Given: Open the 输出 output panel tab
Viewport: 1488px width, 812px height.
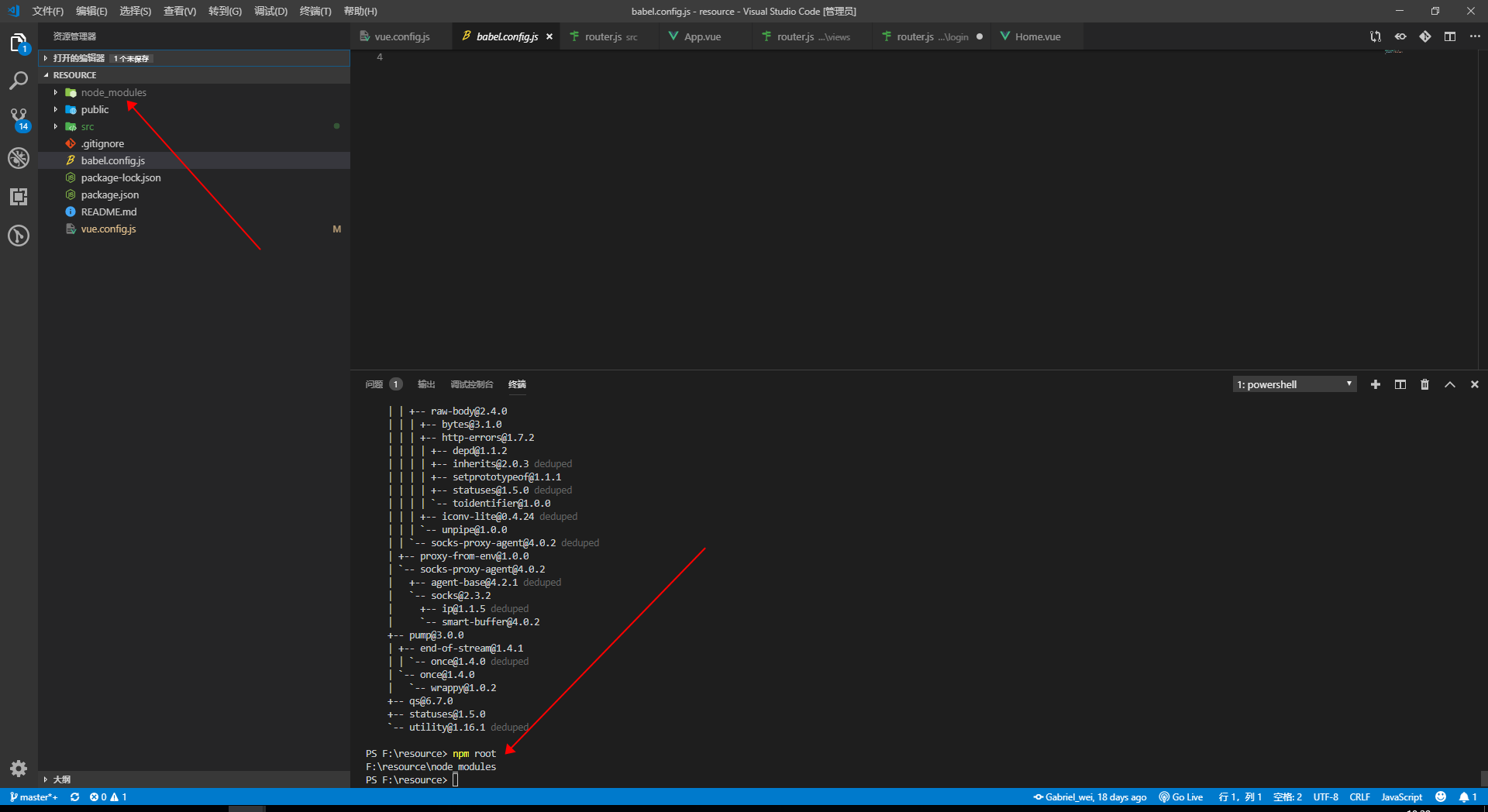Looking at the screenshot, I should tap(426, 384).
